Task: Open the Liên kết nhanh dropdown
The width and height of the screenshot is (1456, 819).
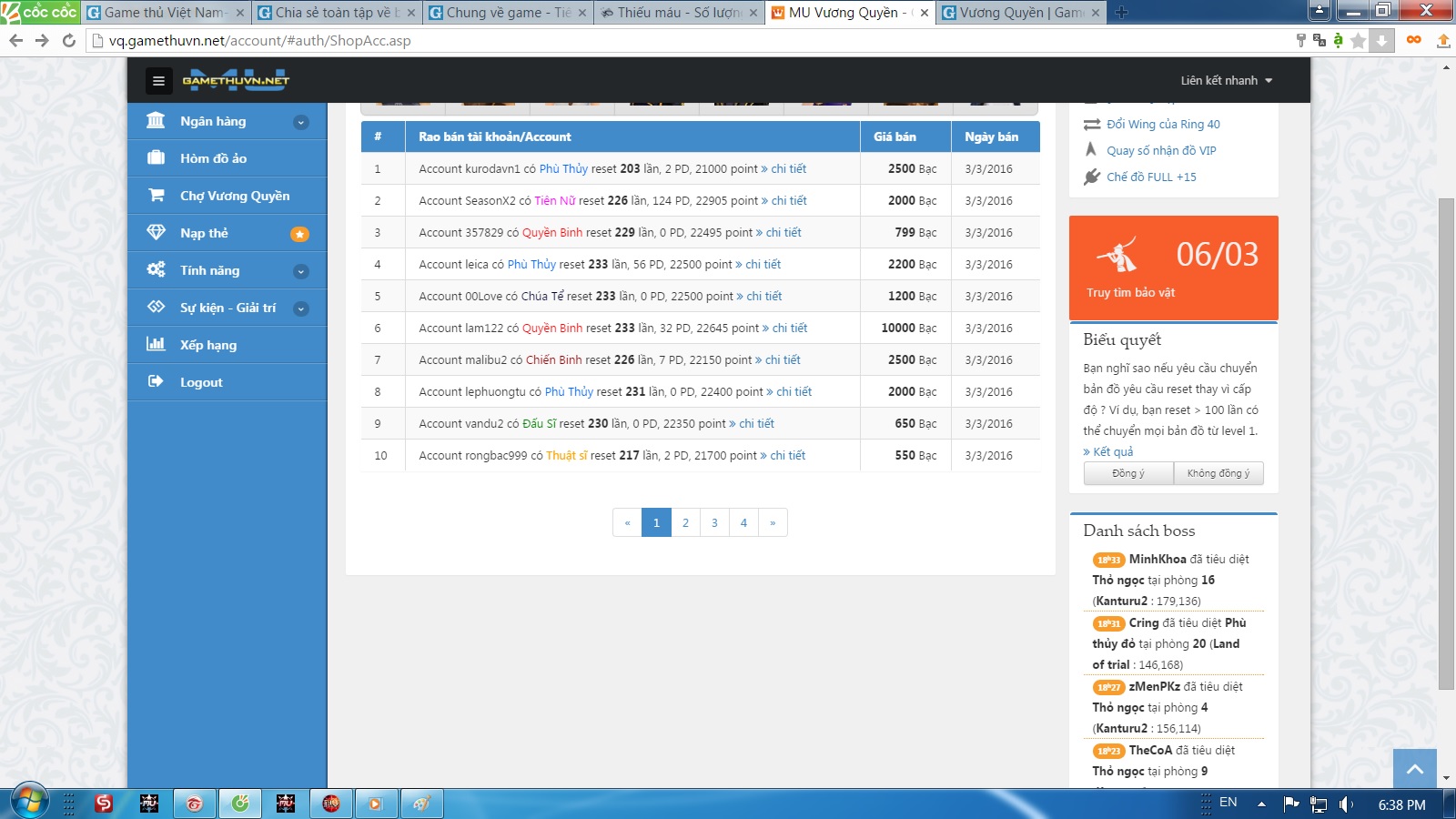Action: coord(1226,81)
